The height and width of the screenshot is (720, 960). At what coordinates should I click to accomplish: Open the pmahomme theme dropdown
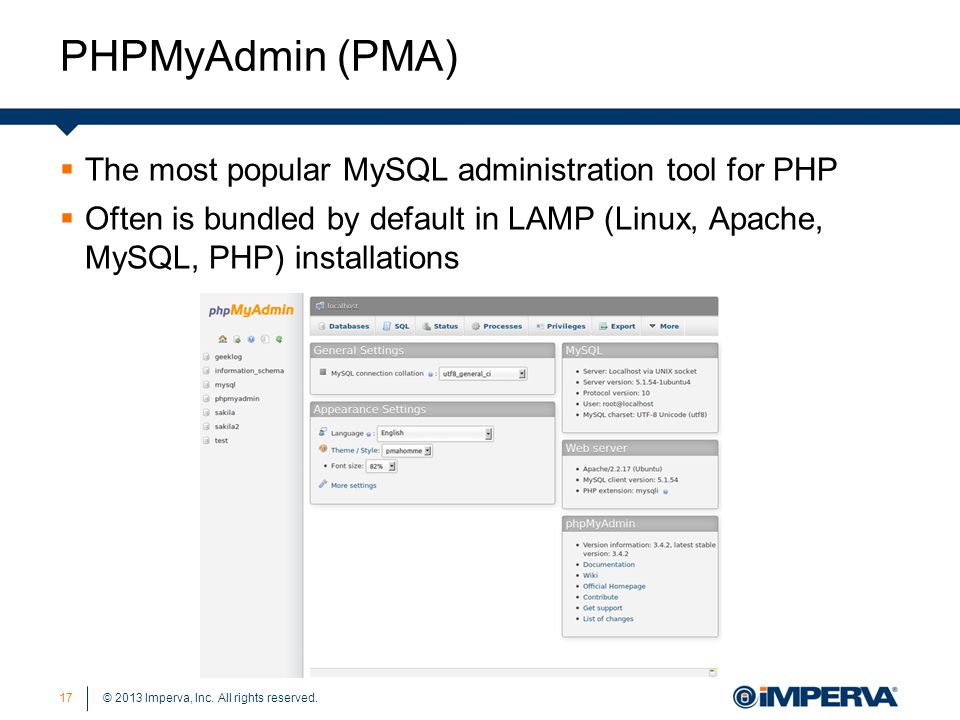pos(408,451)
